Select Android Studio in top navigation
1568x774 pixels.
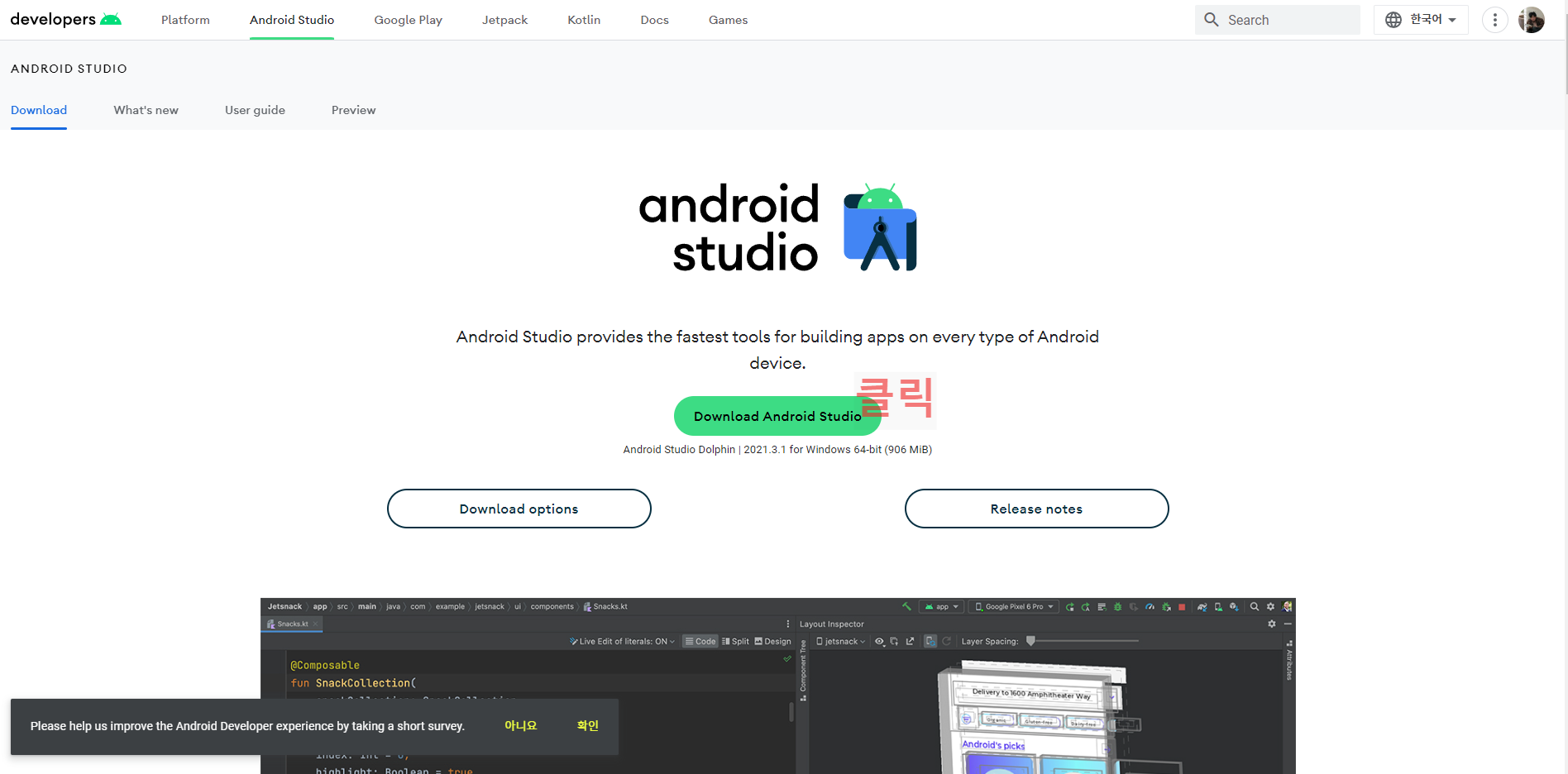coord(292,20)
